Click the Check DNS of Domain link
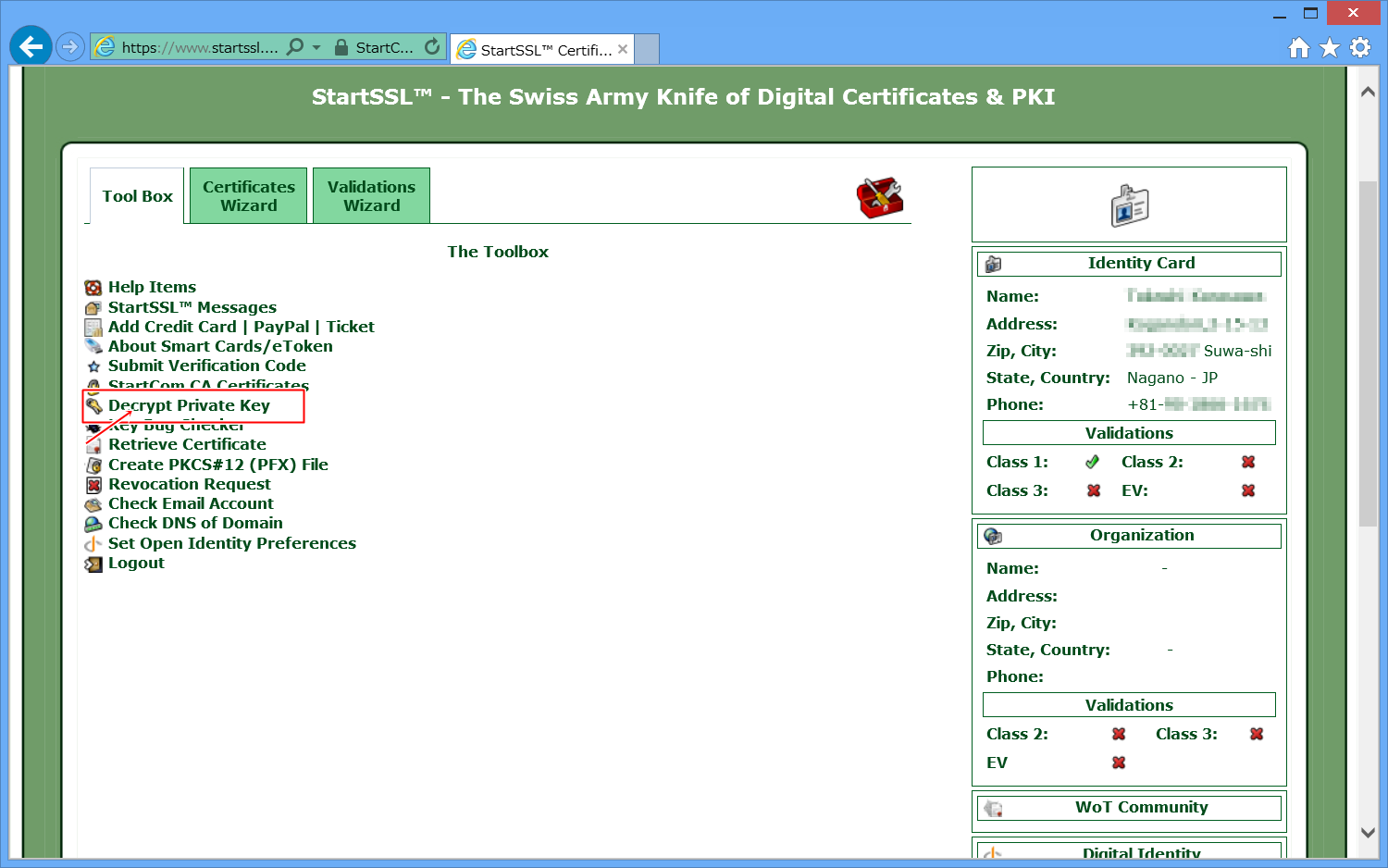 click(195, 523)
